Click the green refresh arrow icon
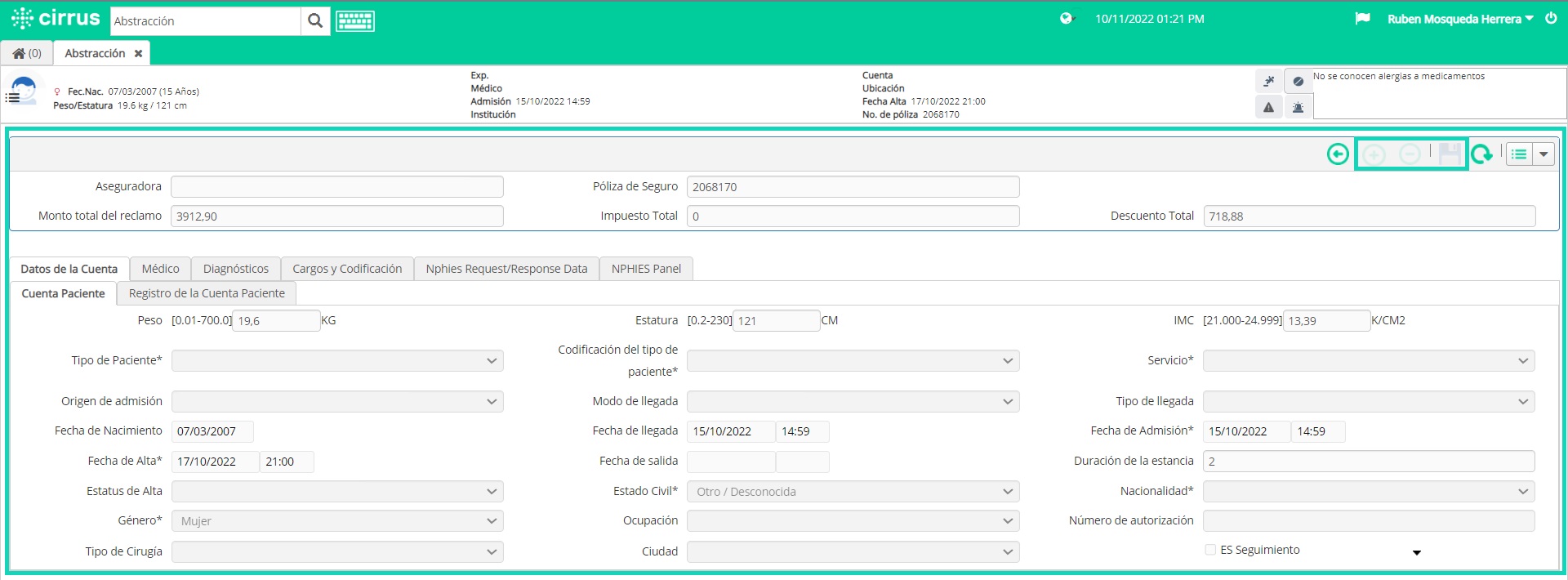This screenshot has width=1568, height=580. [1481, 154]
